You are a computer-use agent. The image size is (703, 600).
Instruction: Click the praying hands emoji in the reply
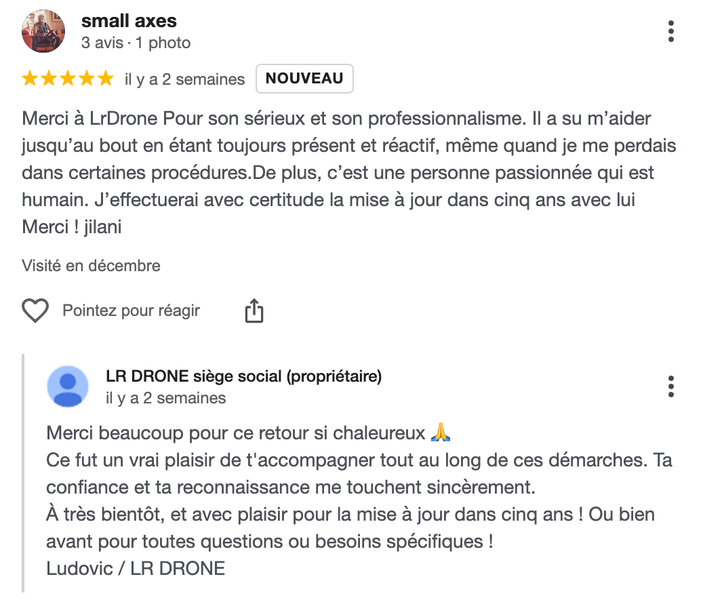[x=441, y=434]
